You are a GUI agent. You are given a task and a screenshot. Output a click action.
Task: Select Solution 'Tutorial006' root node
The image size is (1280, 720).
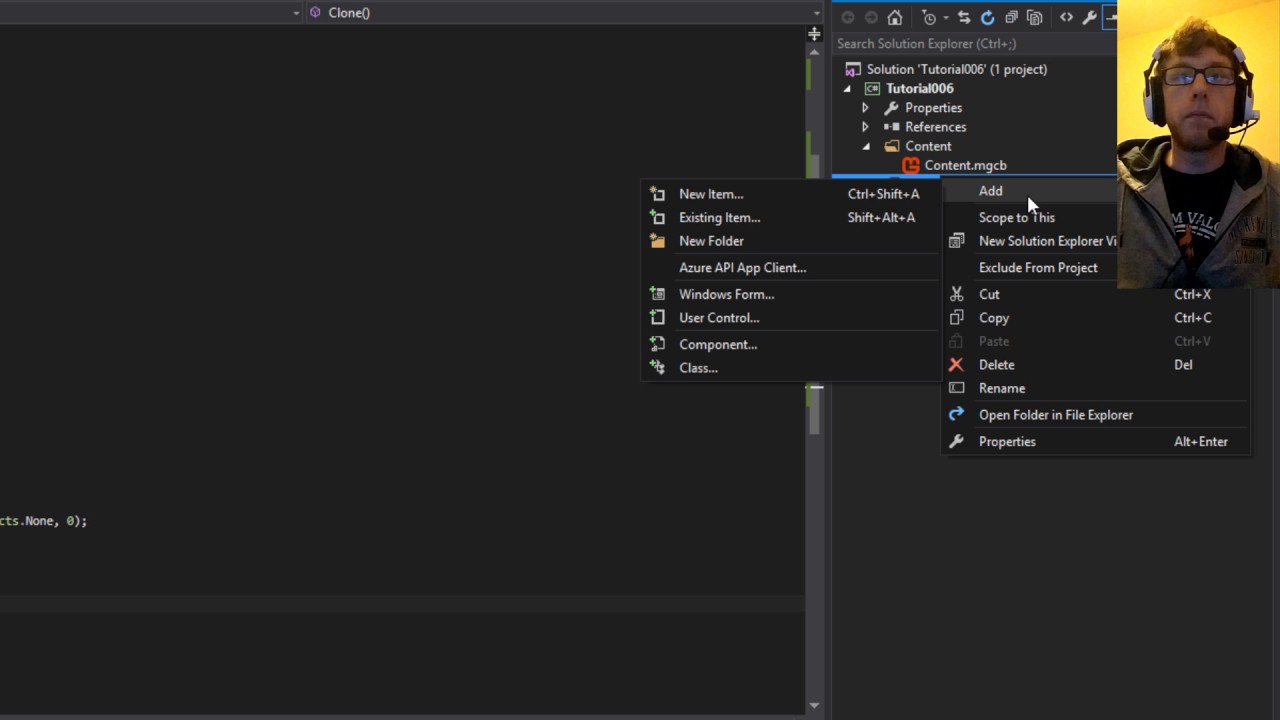tap(956, 69)
